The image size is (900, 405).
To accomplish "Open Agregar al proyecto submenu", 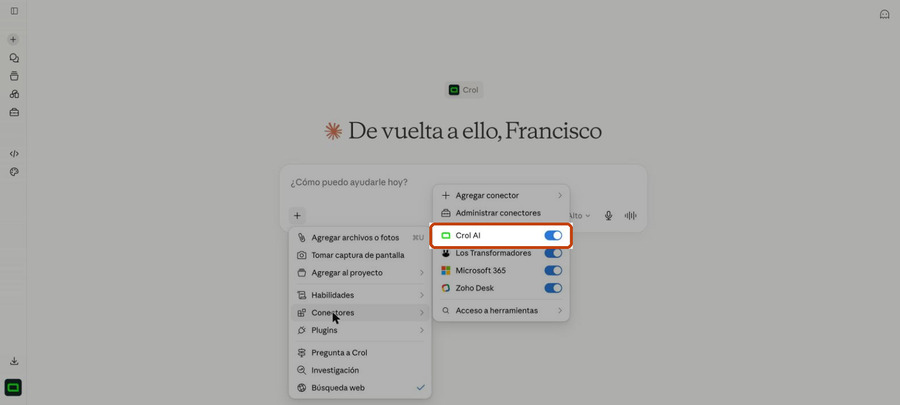I will coord(360,272).
